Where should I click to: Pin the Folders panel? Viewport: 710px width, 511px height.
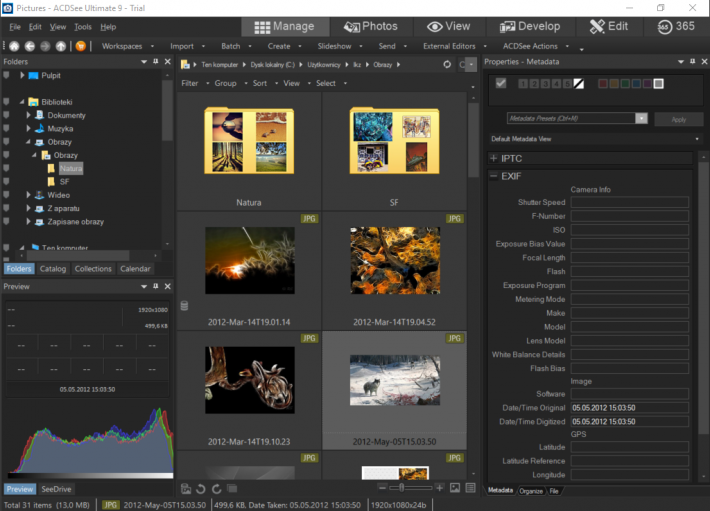(x=156, y=61)
